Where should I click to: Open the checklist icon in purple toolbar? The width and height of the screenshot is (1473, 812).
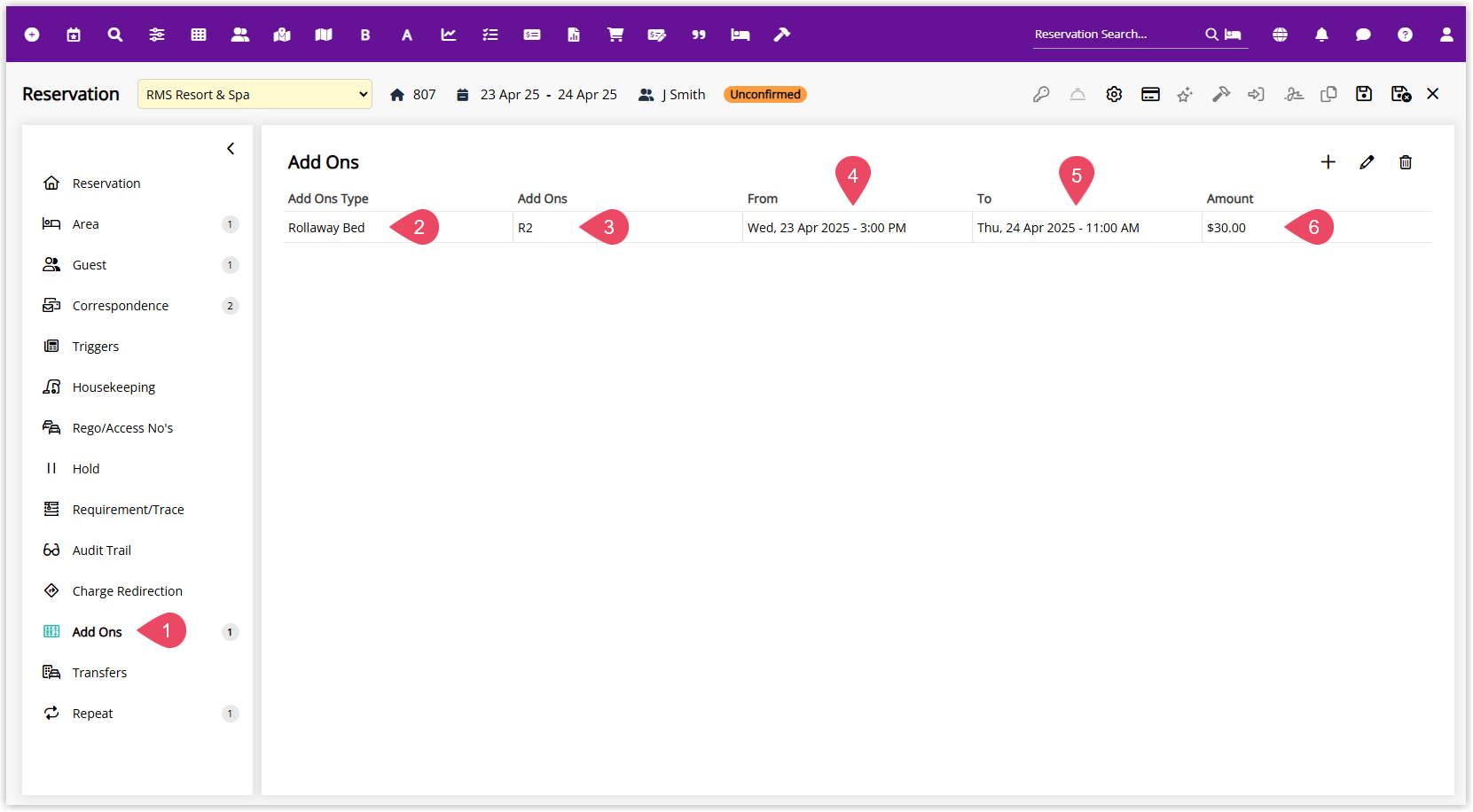pos(490,35)
